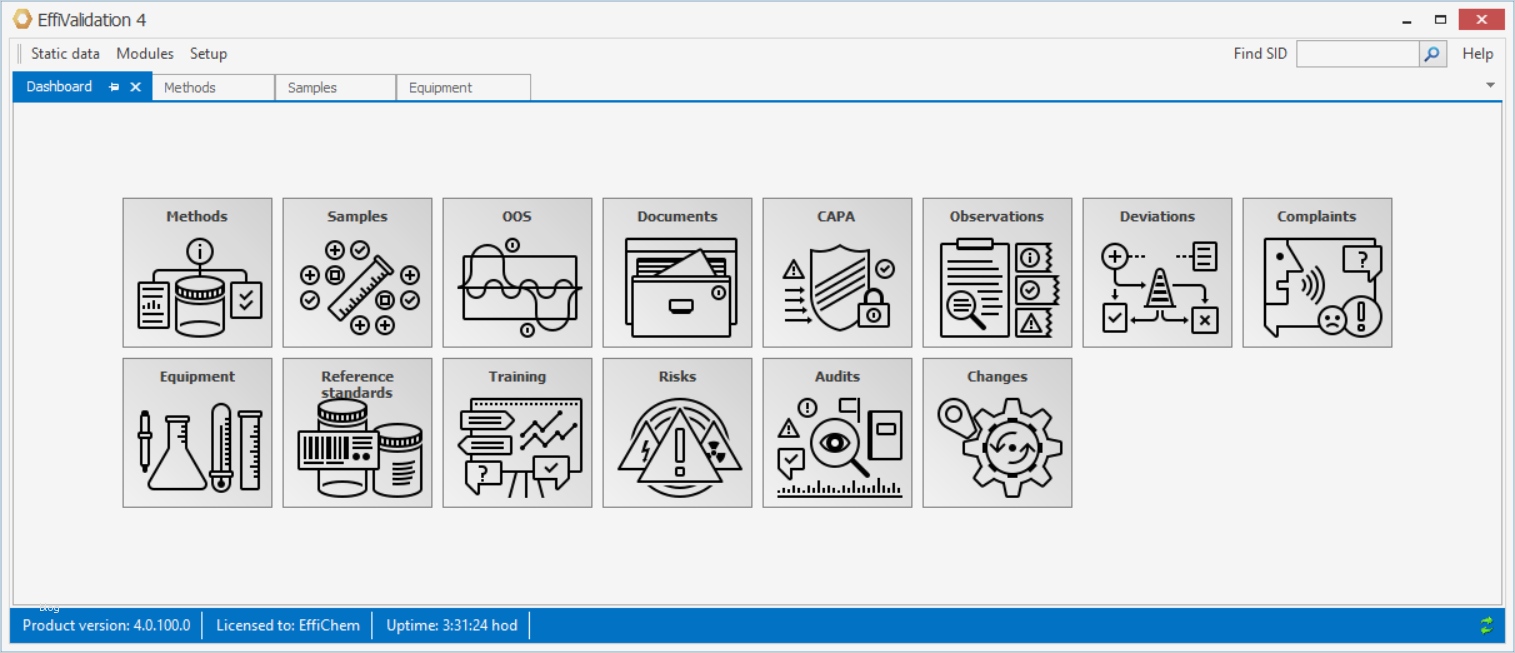
Task: Open the CAPA module tile
Action: click(x=837, y=272)
